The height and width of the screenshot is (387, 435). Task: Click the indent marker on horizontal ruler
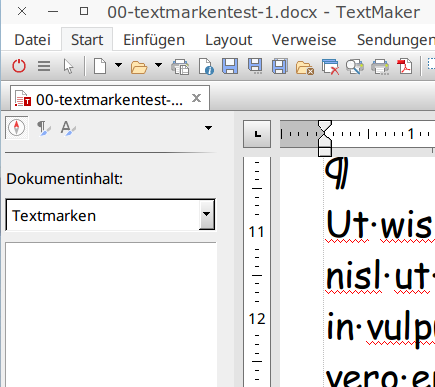325,138
